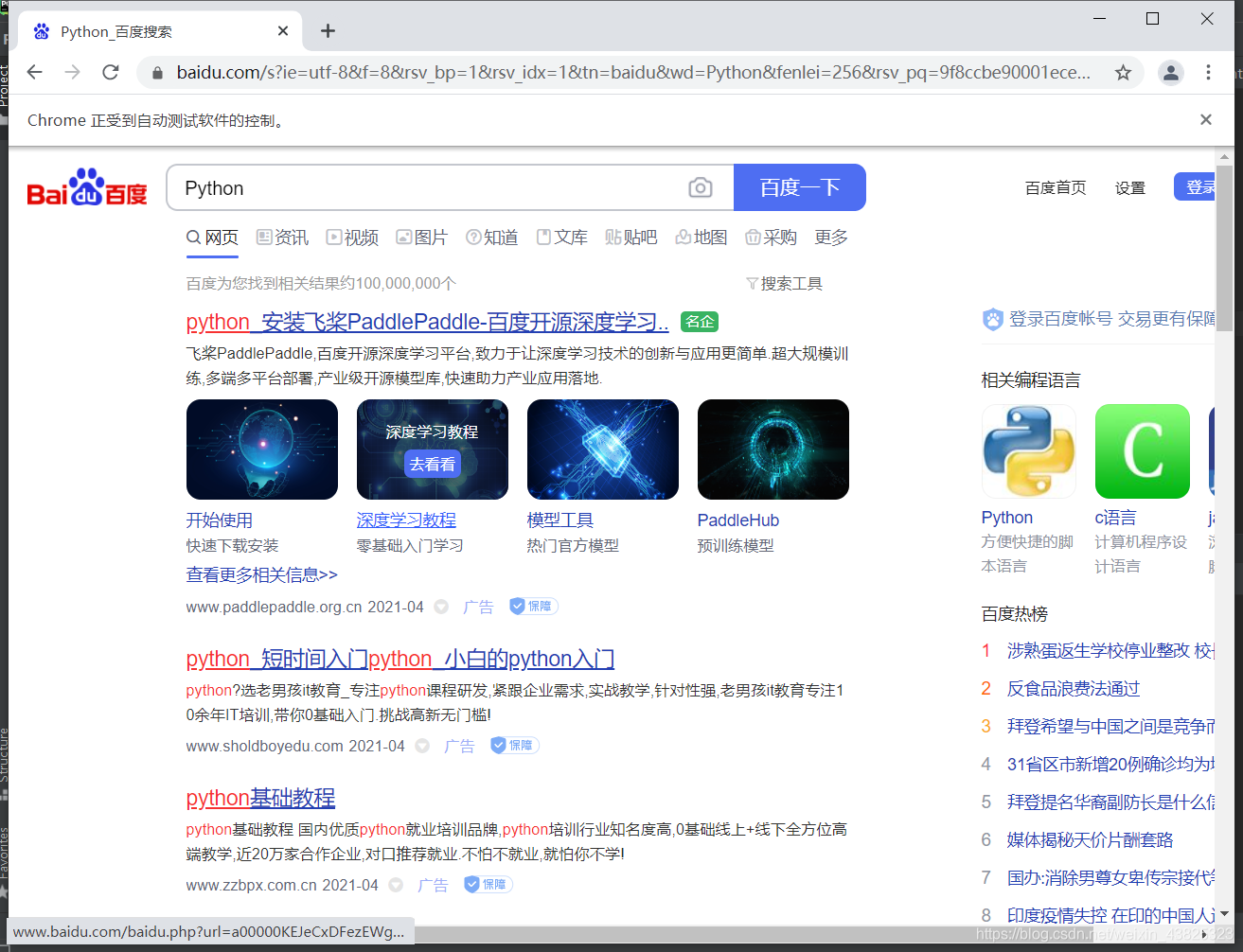1243x952 pixels.
Task: Open the 深度学习教程 text link
Action: pos(406,520)
